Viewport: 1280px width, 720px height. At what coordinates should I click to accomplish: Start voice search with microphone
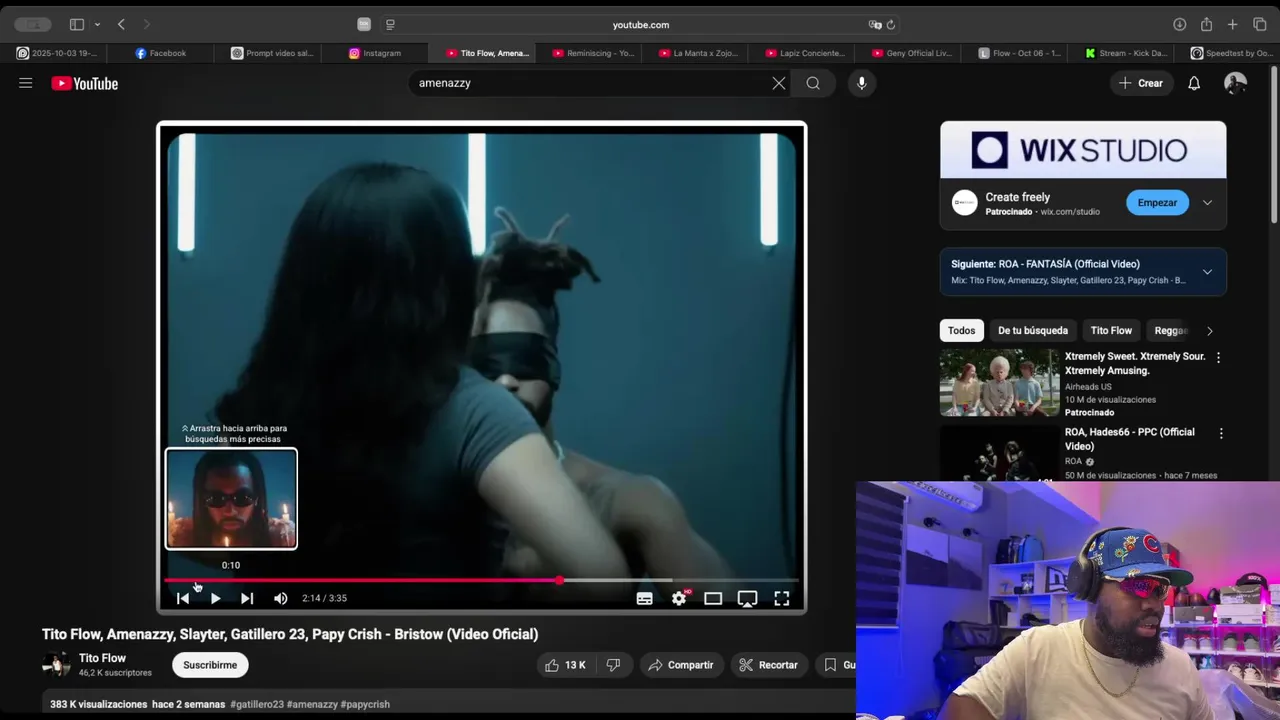(x=862, y=83)
